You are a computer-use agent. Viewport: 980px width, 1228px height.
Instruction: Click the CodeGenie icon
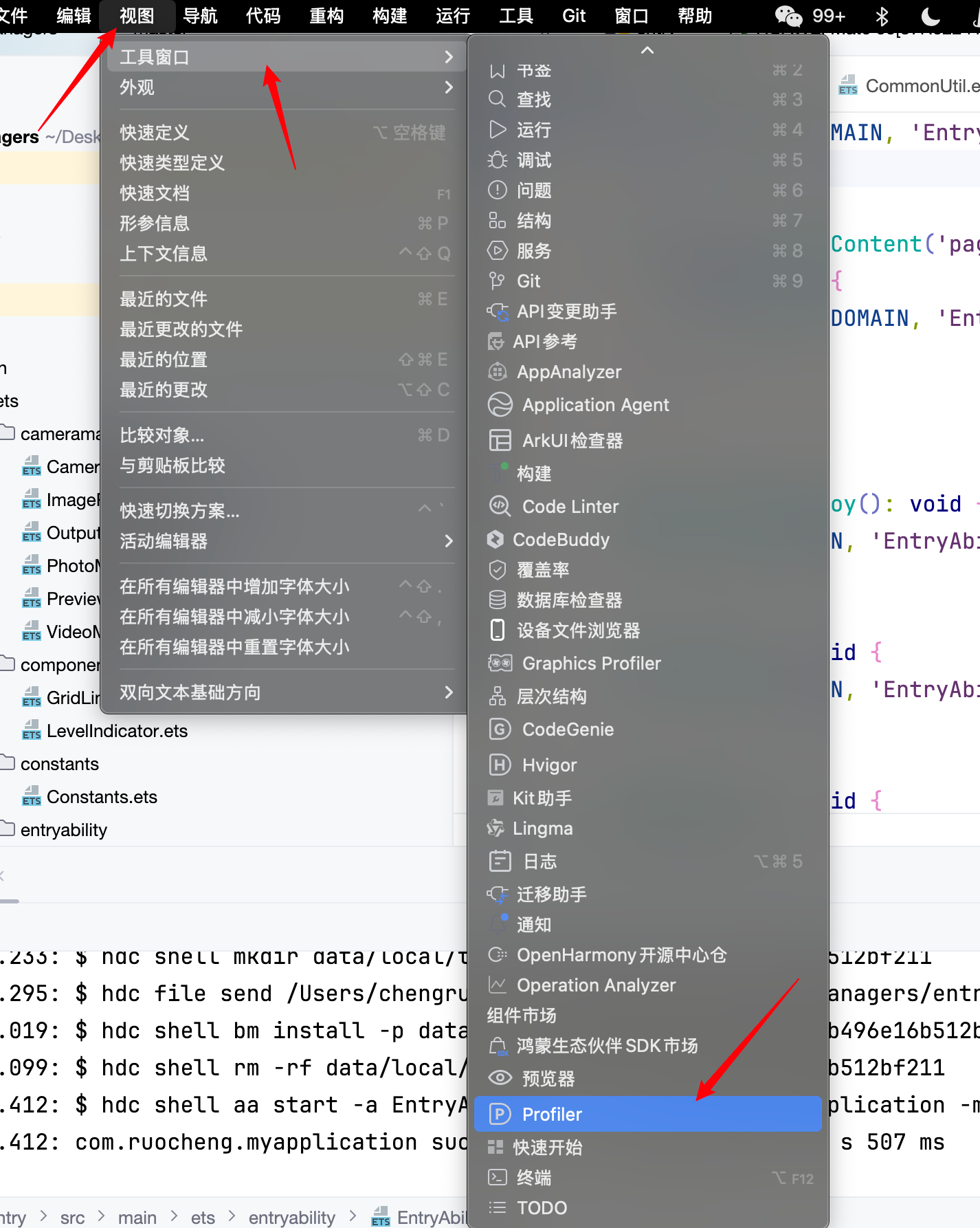point(500,729)
